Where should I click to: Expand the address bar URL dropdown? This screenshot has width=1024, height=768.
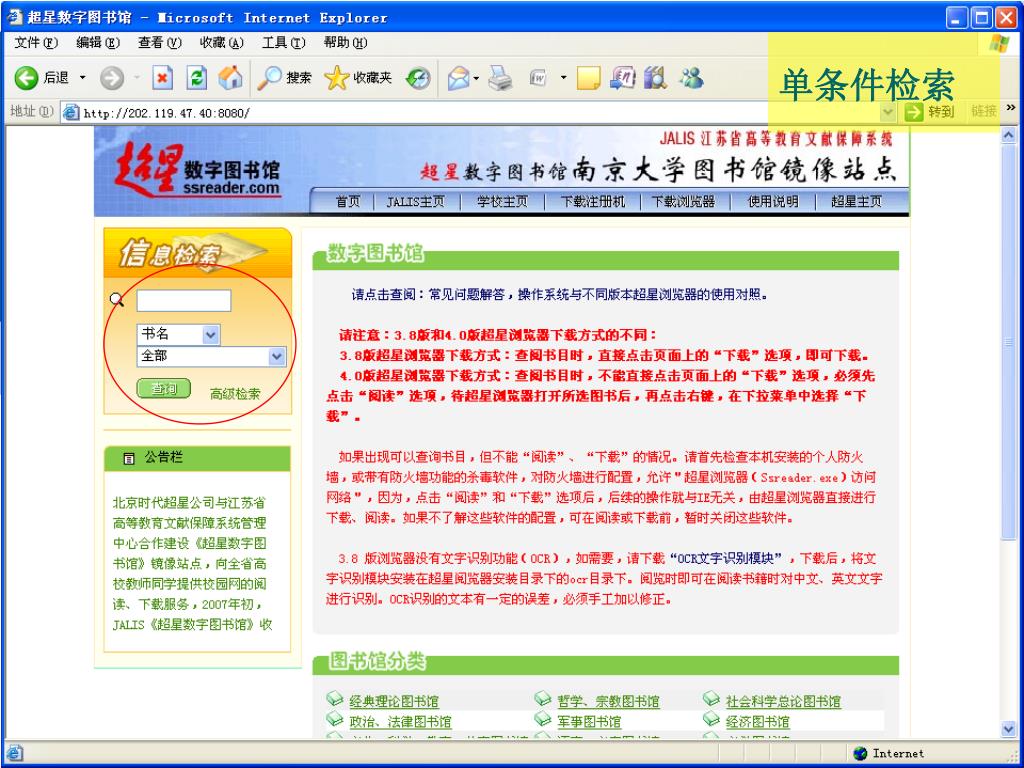pyautogui.click(x=888, y=112)
